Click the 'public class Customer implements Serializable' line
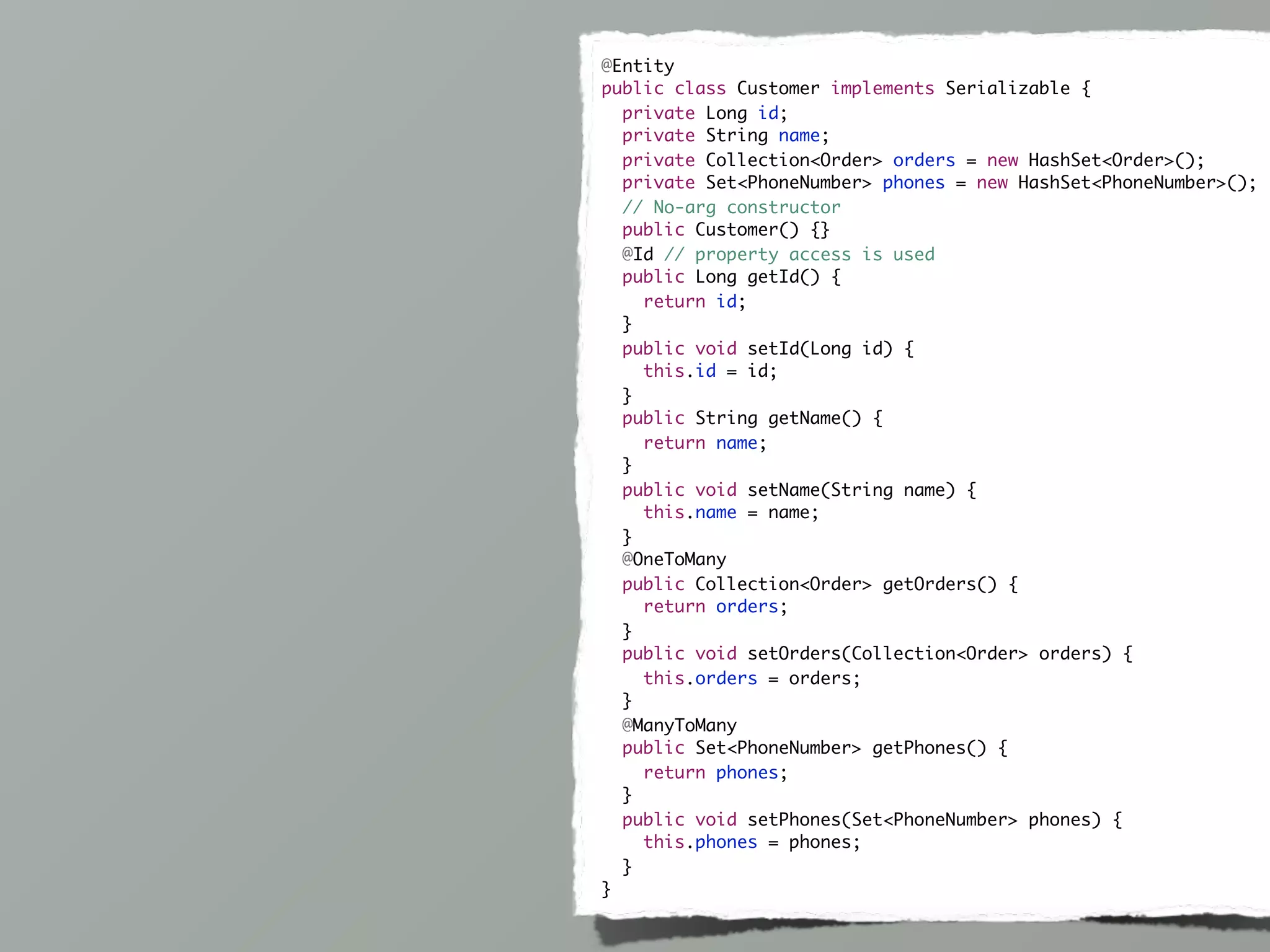 click(x=846, y=88)
